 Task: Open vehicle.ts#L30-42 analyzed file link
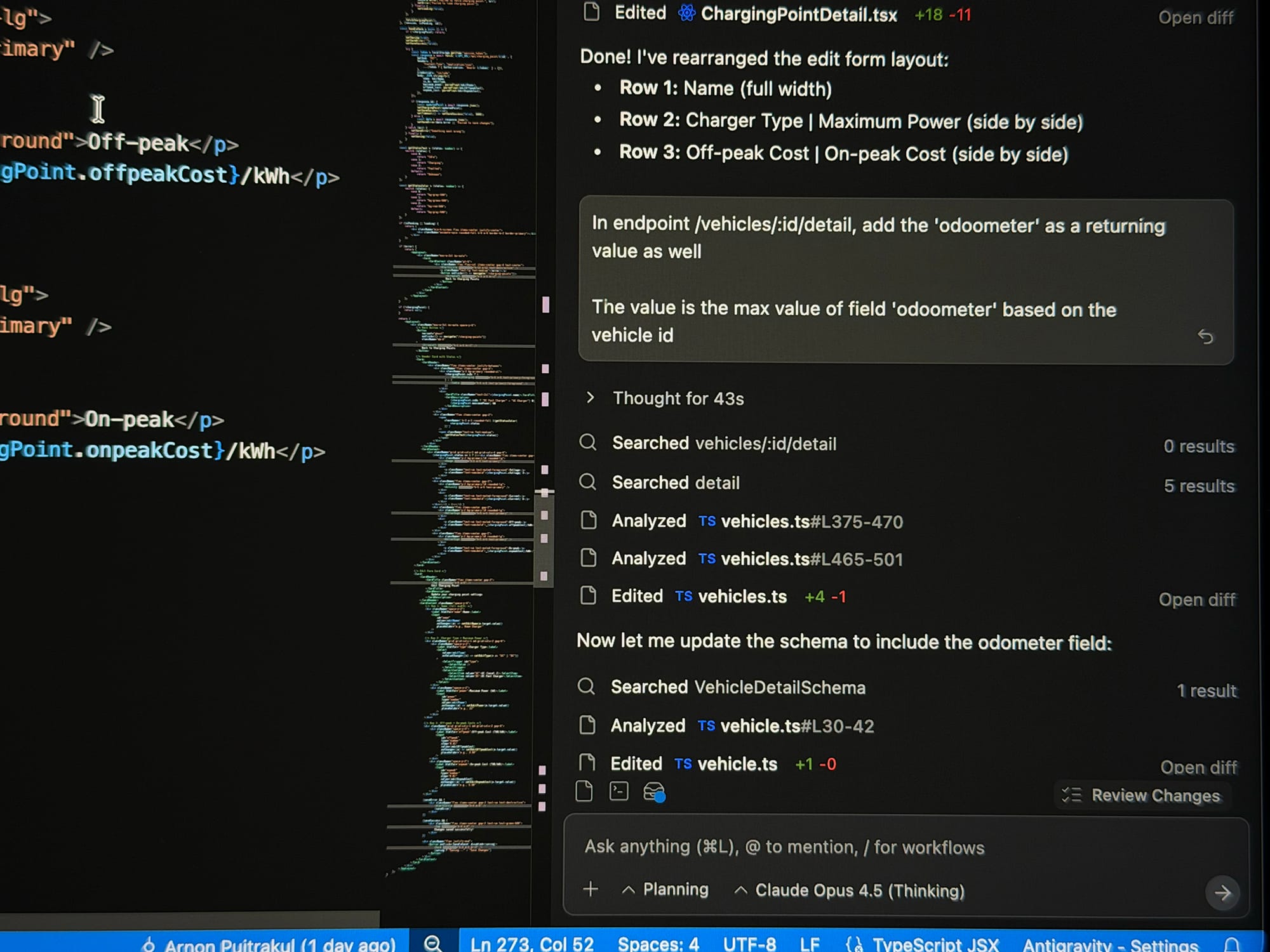click(797, 726)
